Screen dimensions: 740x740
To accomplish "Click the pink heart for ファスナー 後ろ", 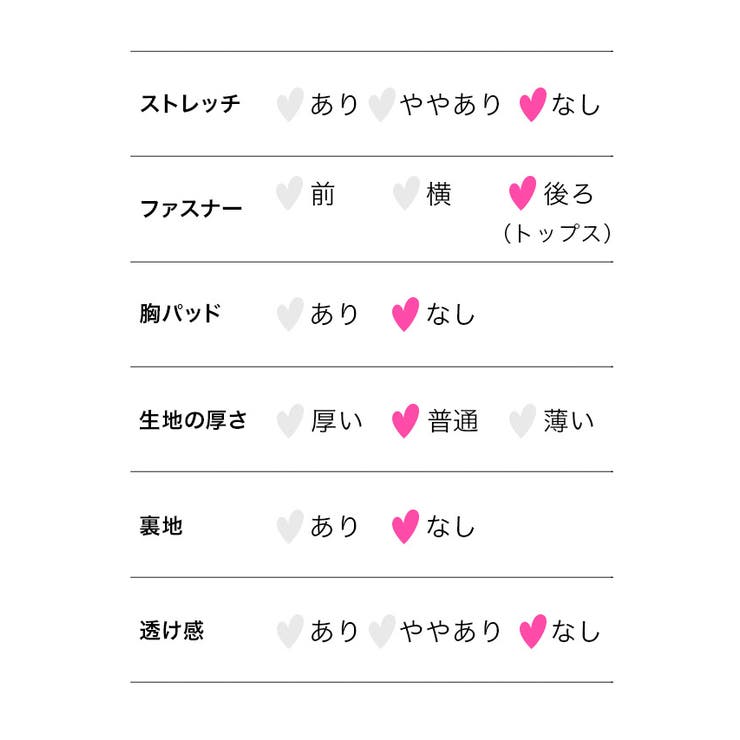I will pos(522,193).
